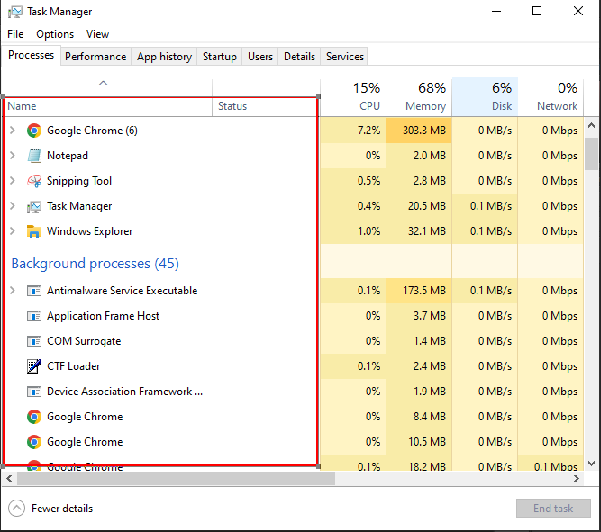
Task: Select the 'Notepad' name text
Action: (67, 156)
